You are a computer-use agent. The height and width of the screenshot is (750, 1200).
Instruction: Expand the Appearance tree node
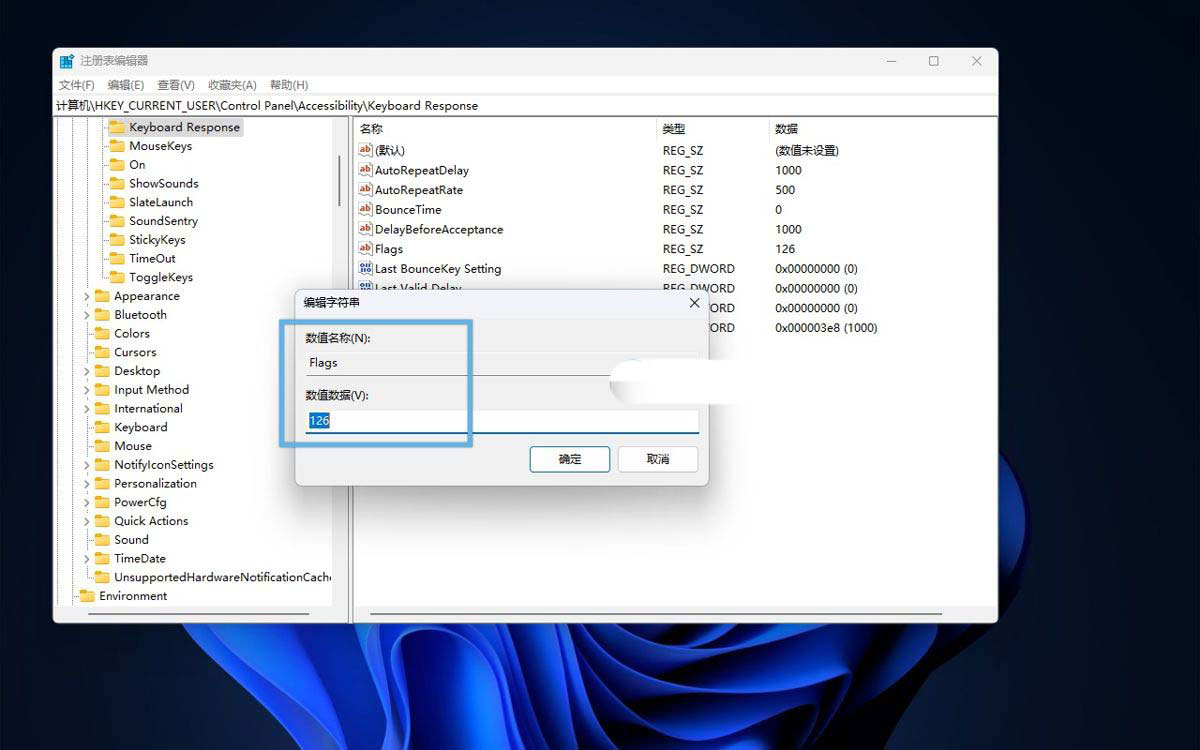87,295
